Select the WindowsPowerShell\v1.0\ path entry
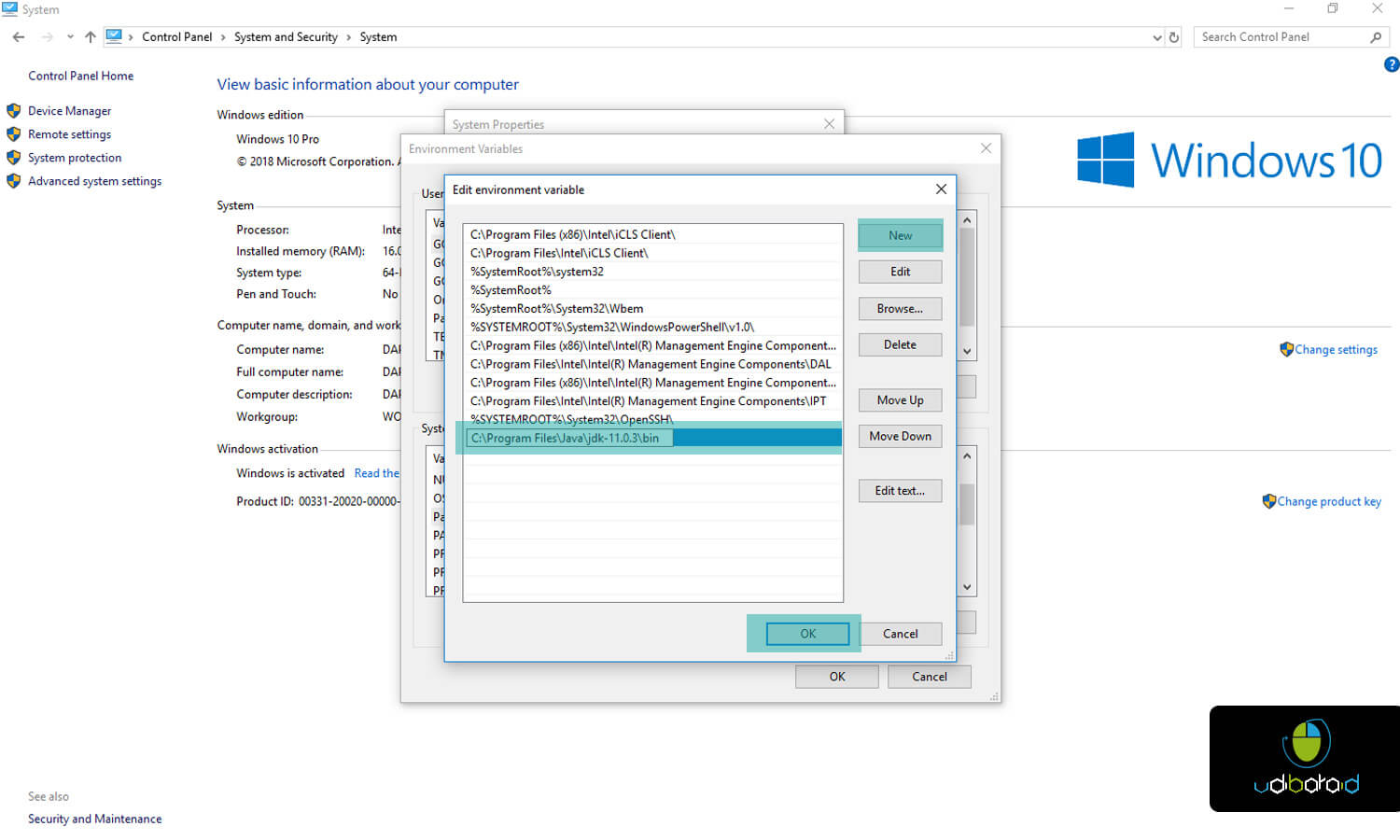 pyautogui.click(x=652, y=328)
